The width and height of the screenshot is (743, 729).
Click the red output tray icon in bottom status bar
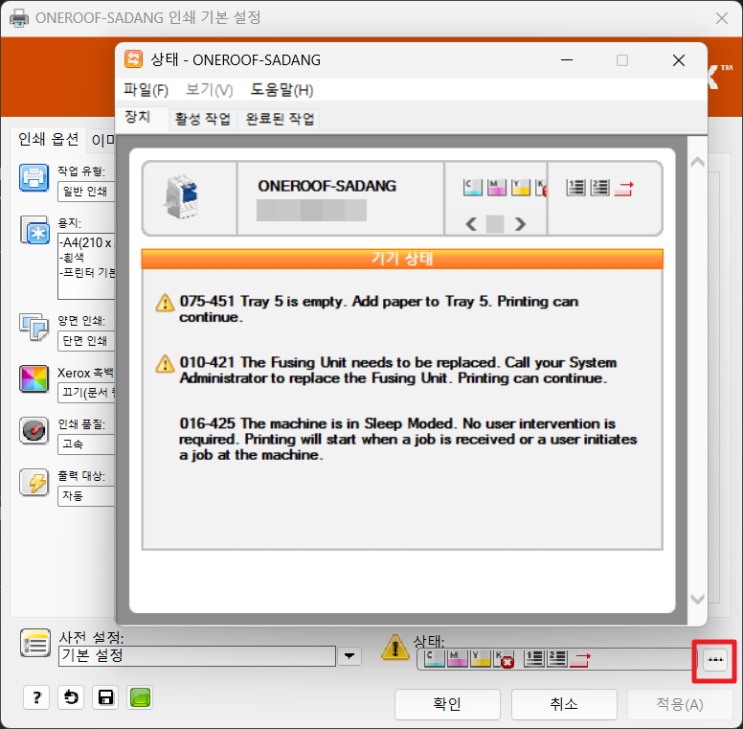580,659
